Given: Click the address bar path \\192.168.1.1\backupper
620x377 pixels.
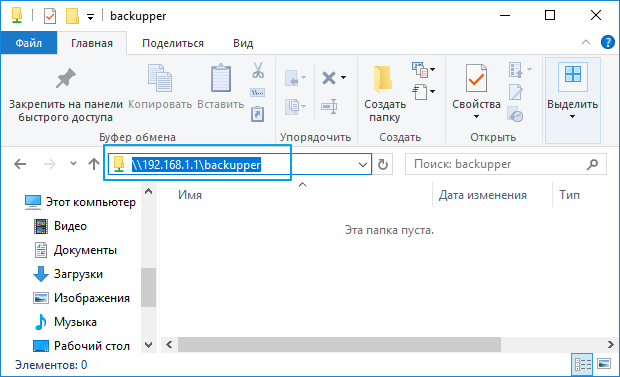Looking at the screenshot, I should [196, 165].
